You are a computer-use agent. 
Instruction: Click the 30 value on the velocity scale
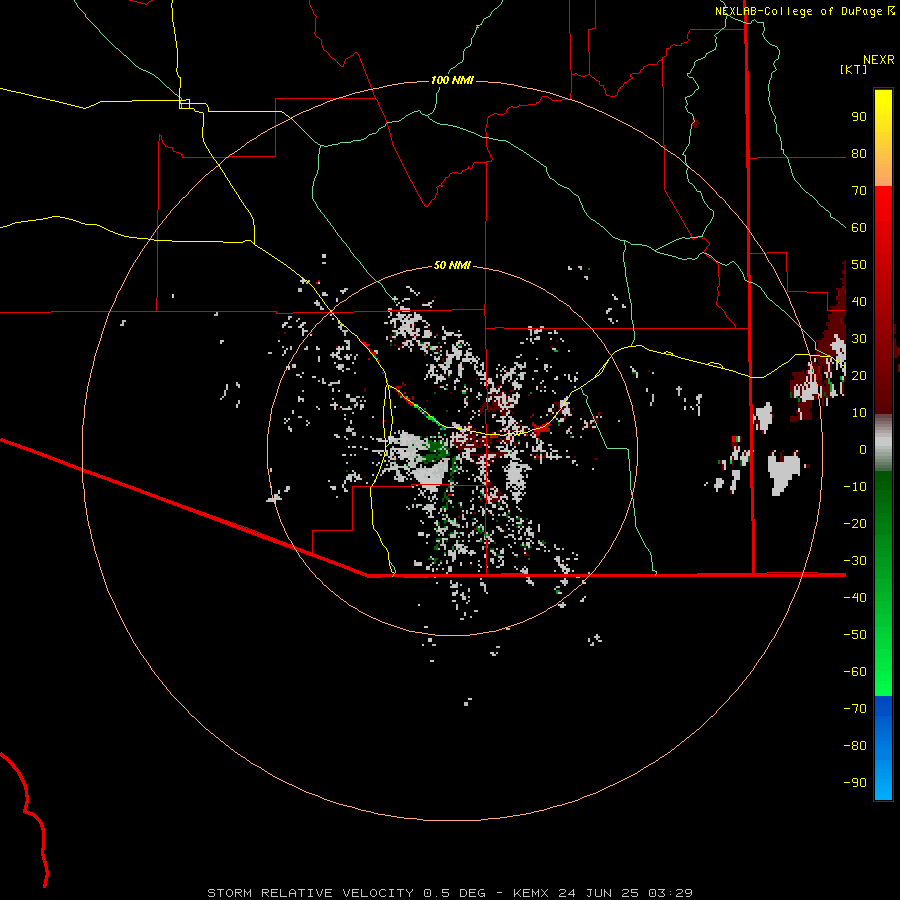pos(859,339)
